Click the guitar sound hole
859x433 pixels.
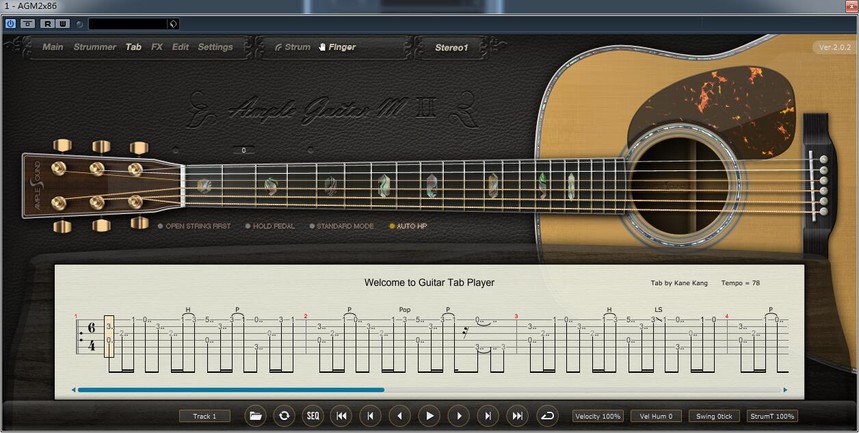(x=680, y=185)
